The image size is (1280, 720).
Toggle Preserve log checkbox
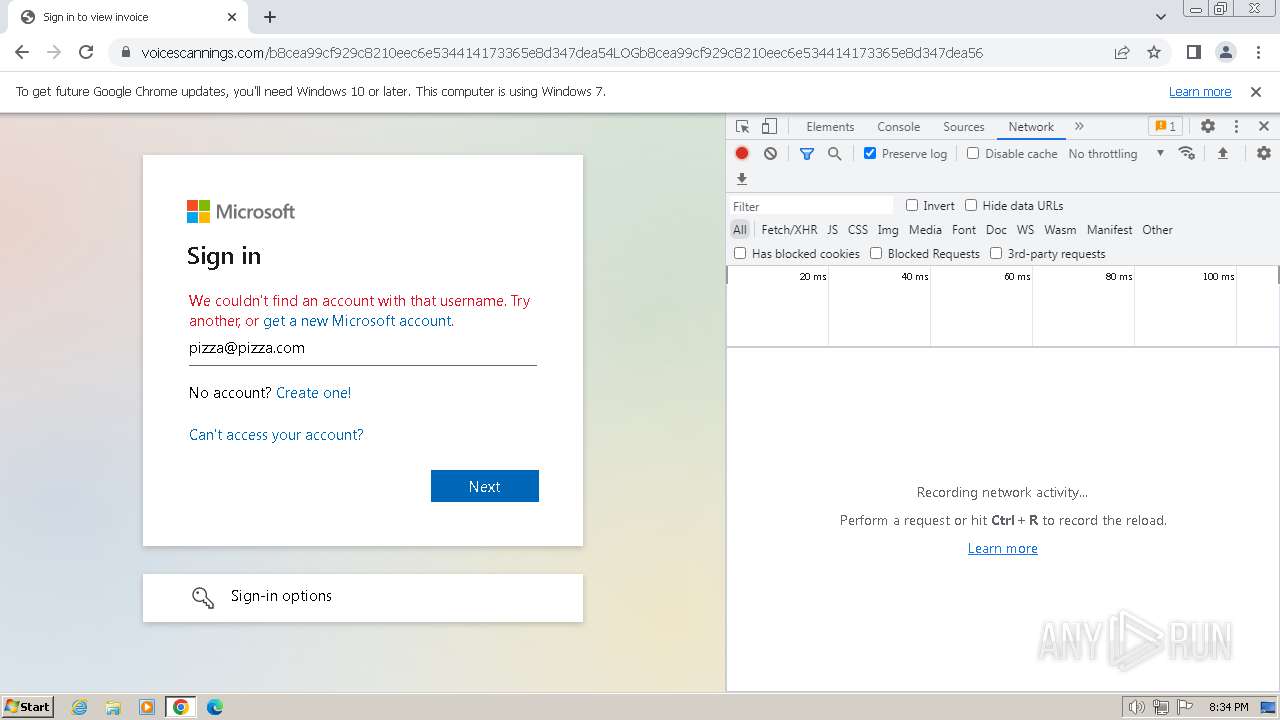tap(870, 153)
